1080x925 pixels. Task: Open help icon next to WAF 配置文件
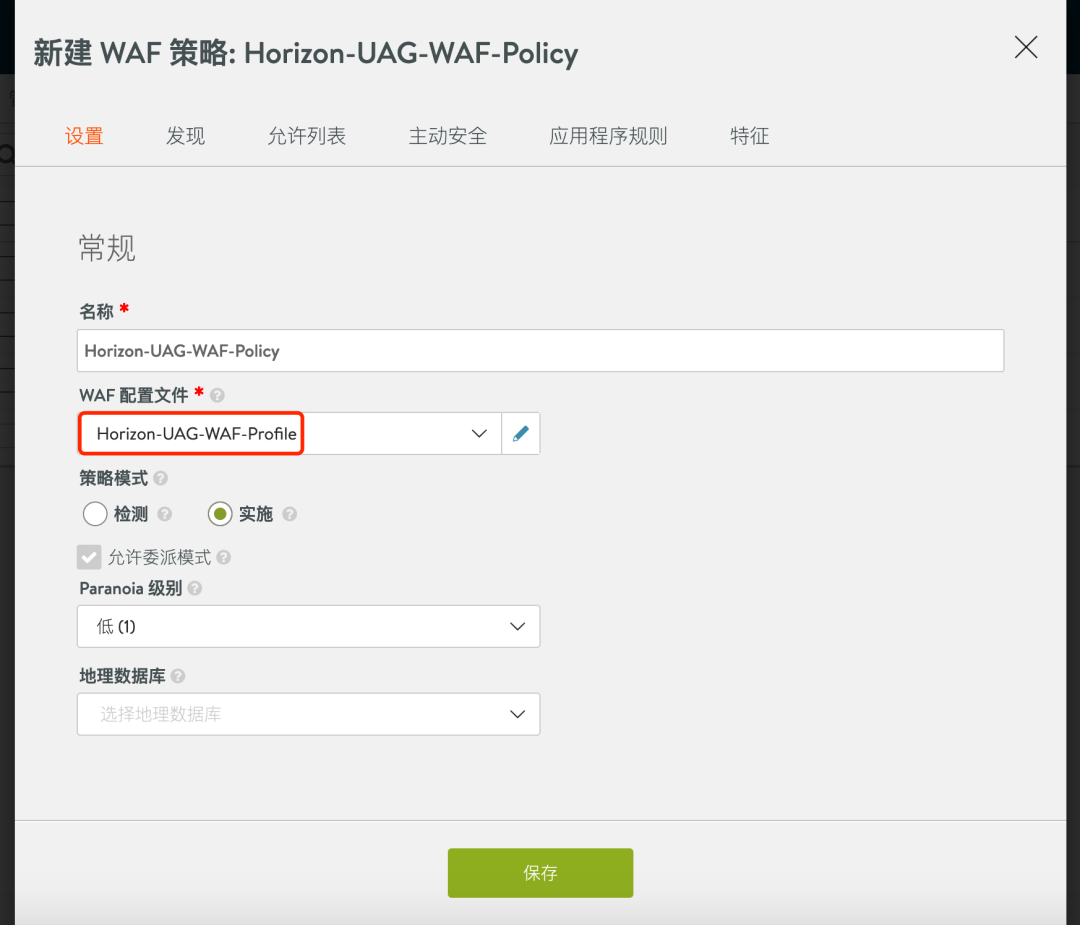point(217,395)
